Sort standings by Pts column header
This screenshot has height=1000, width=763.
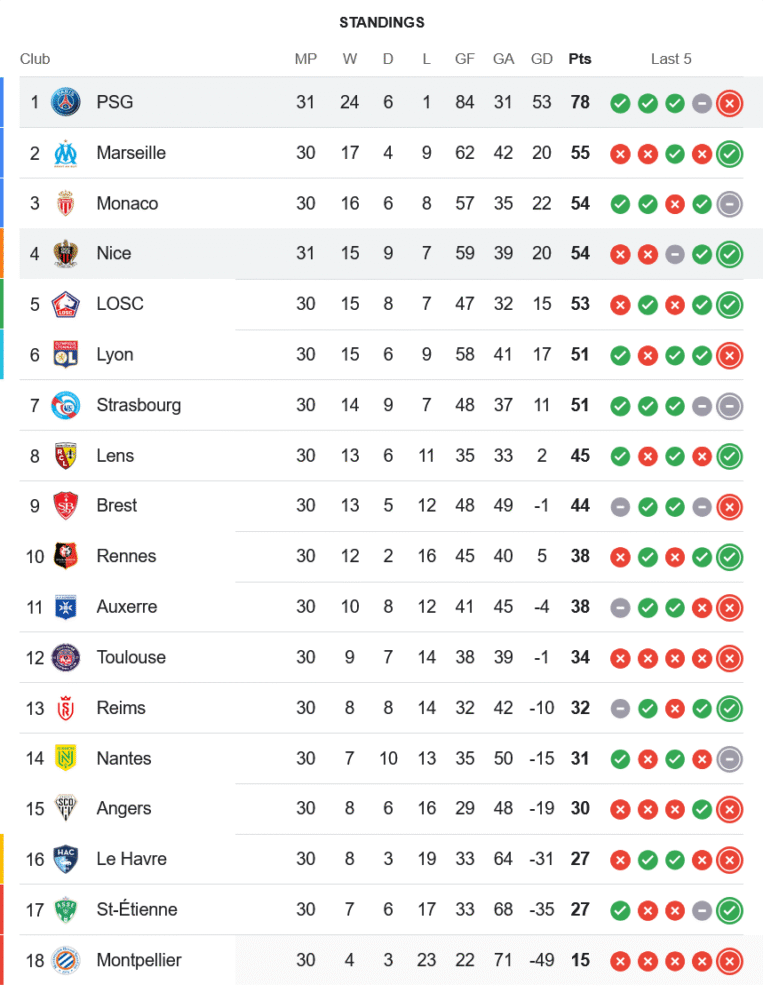(580, 59)
